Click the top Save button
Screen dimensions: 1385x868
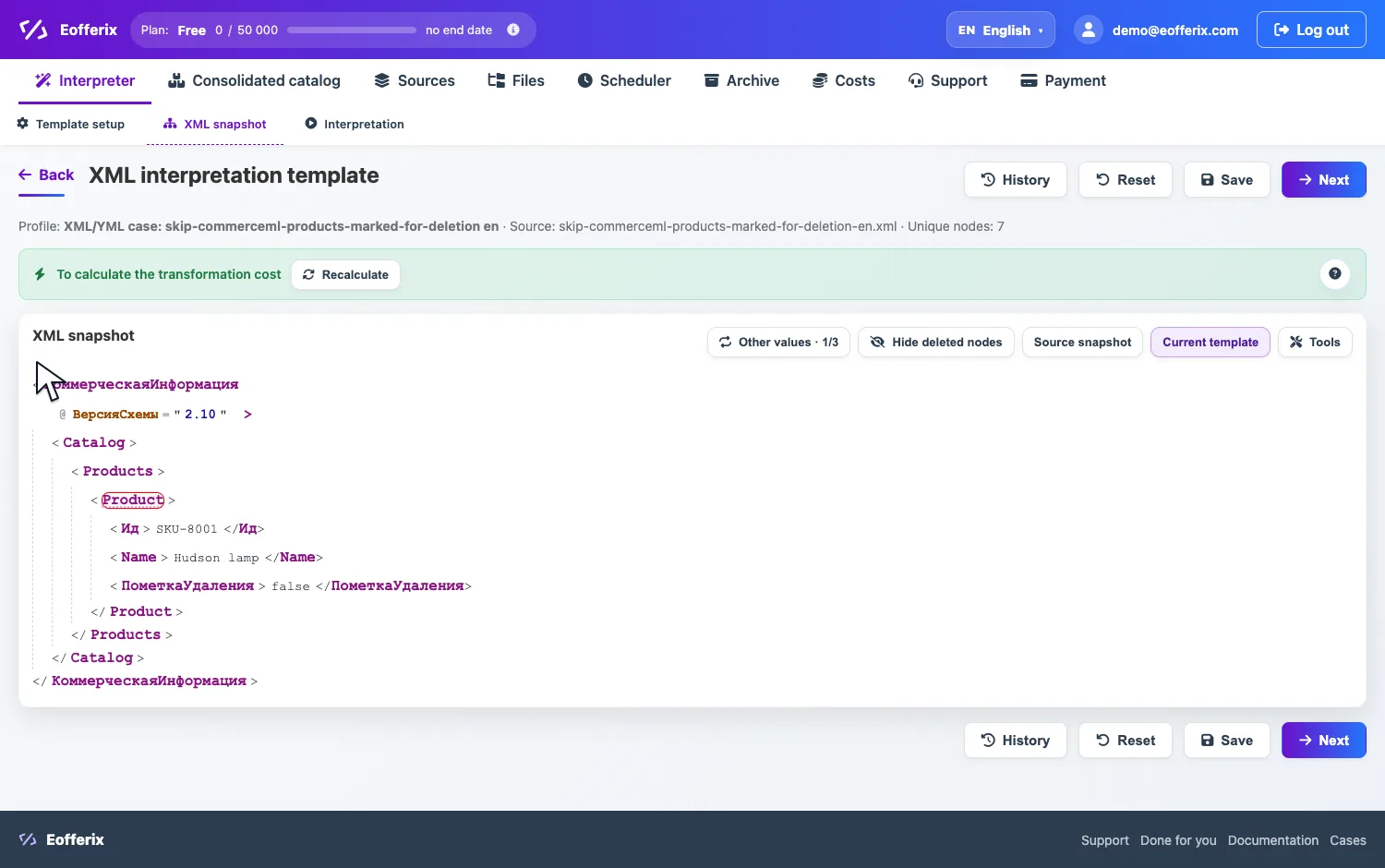[1227, 180]
